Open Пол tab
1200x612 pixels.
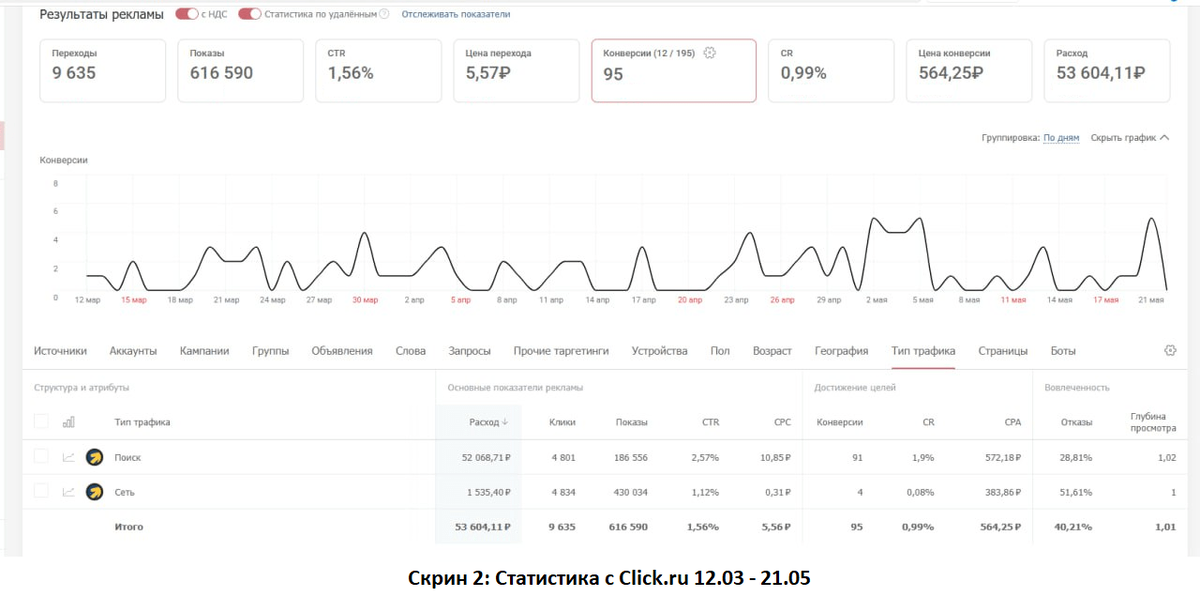point(720,351)
